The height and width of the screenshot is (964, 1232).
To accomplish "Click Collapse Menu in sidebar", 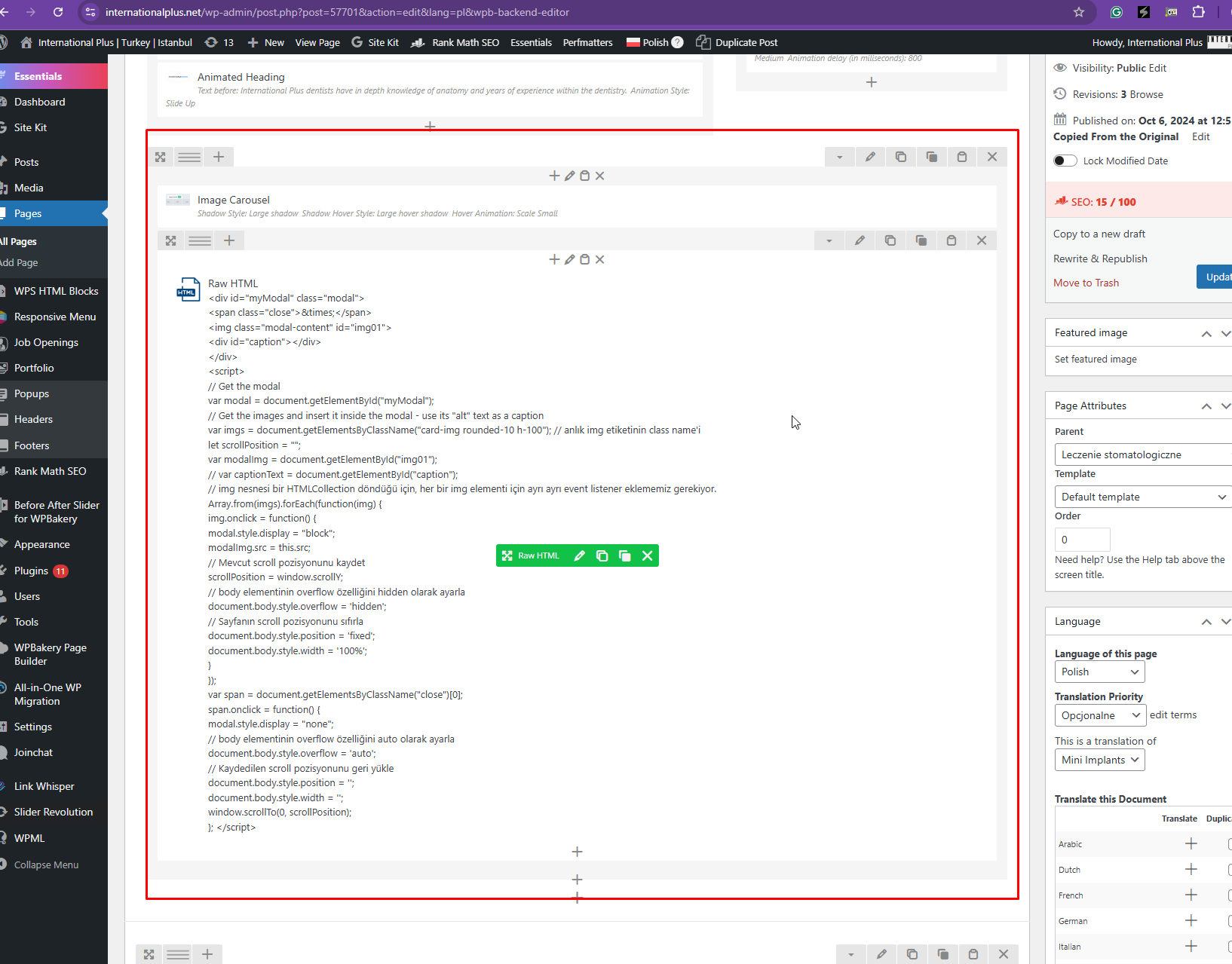I will (x=46, y=865).
